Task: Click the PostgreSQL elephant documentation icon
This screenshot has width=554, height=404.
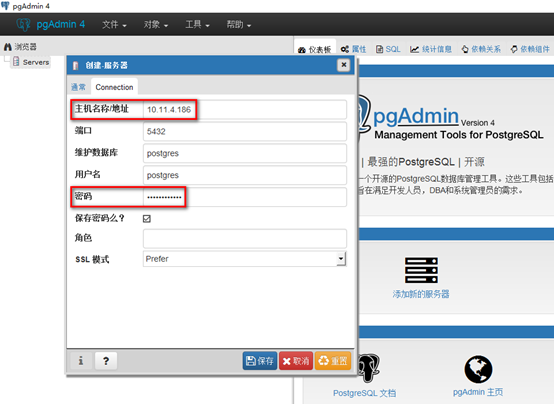Action: 369,368
